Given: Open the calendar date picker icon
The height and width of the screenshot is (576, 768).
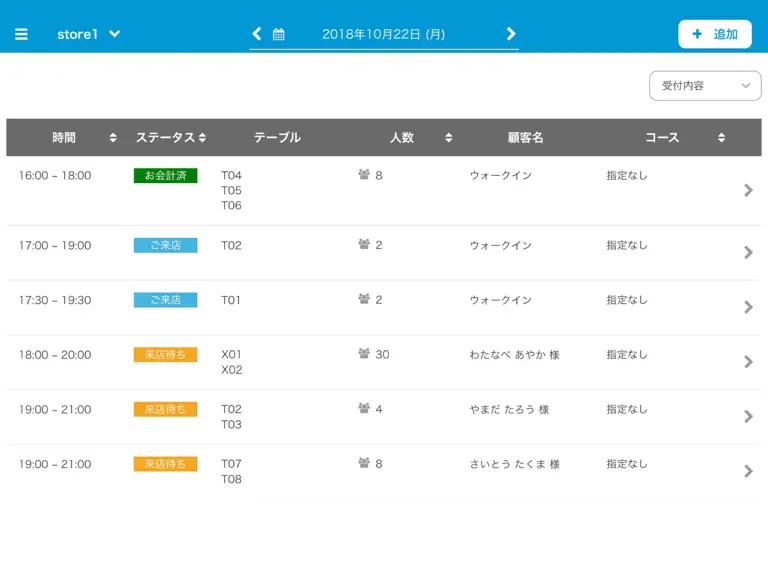Looking at the screenshot, I should click(x=278, y=34).
